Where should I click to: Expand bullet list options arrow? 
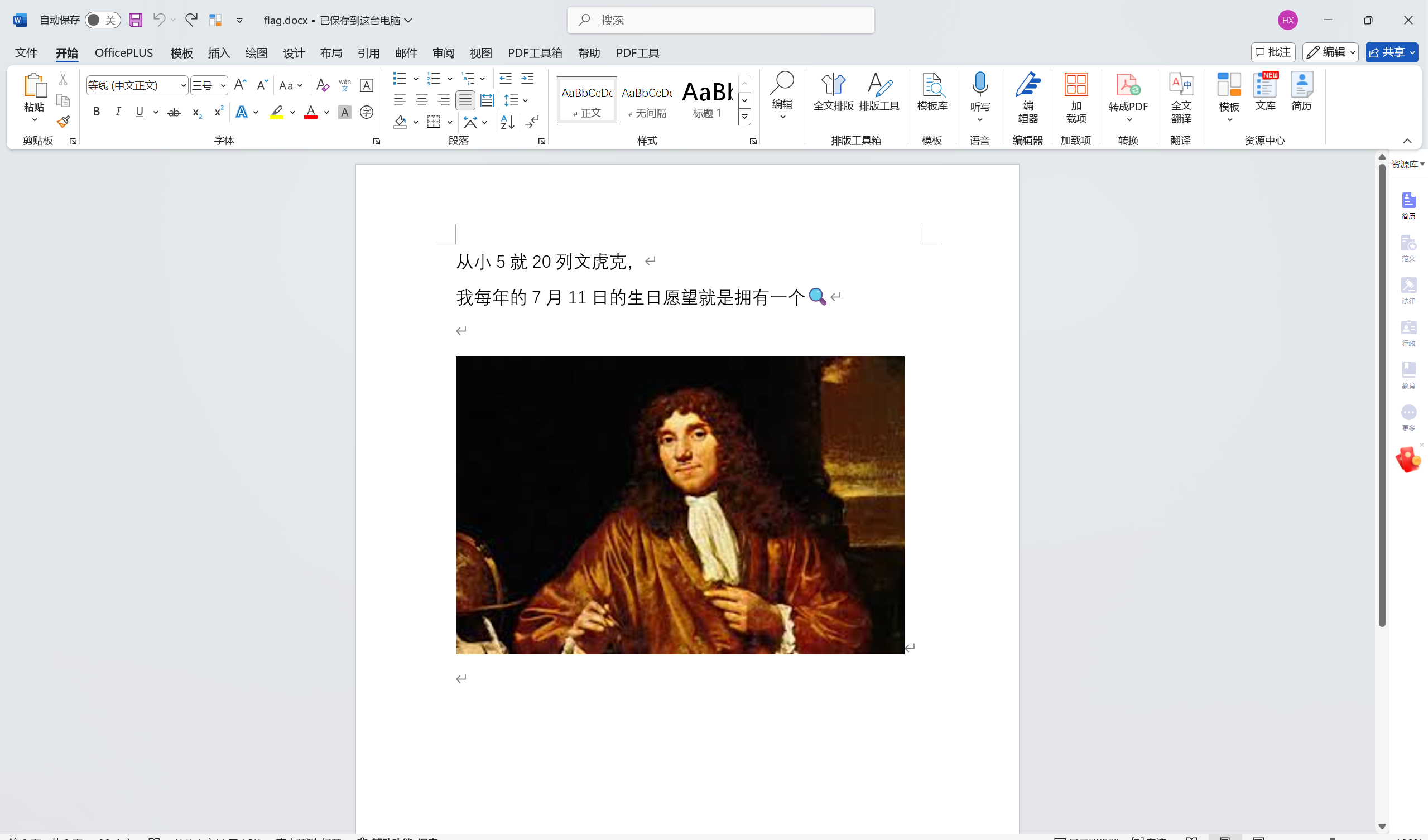click(415, 79)
